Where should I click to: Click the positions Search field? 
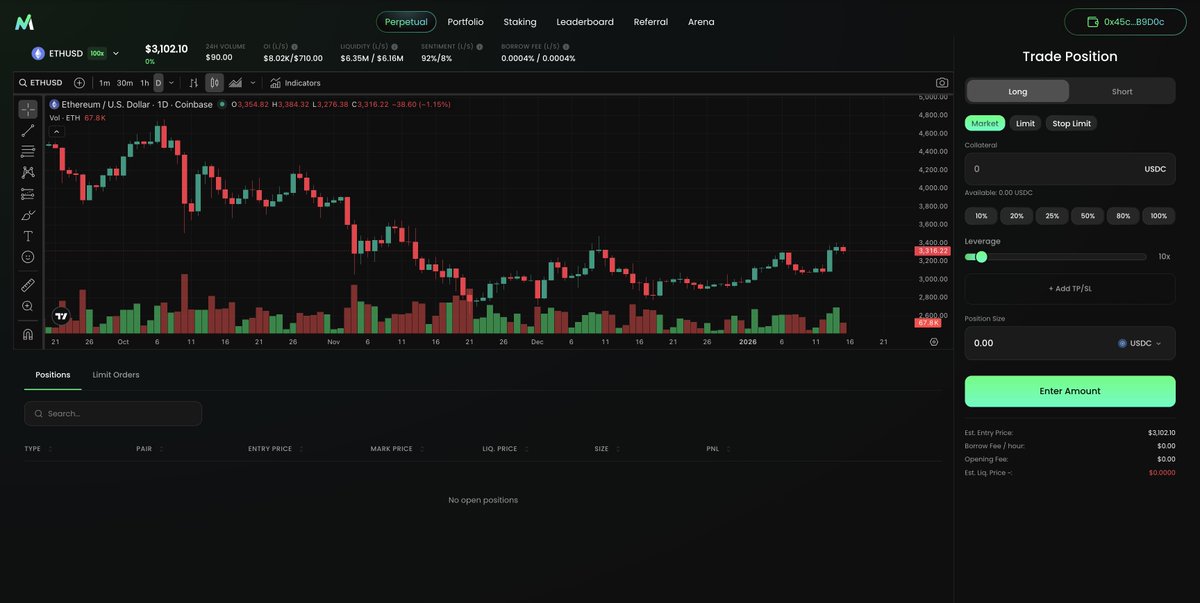pos(113,414)
